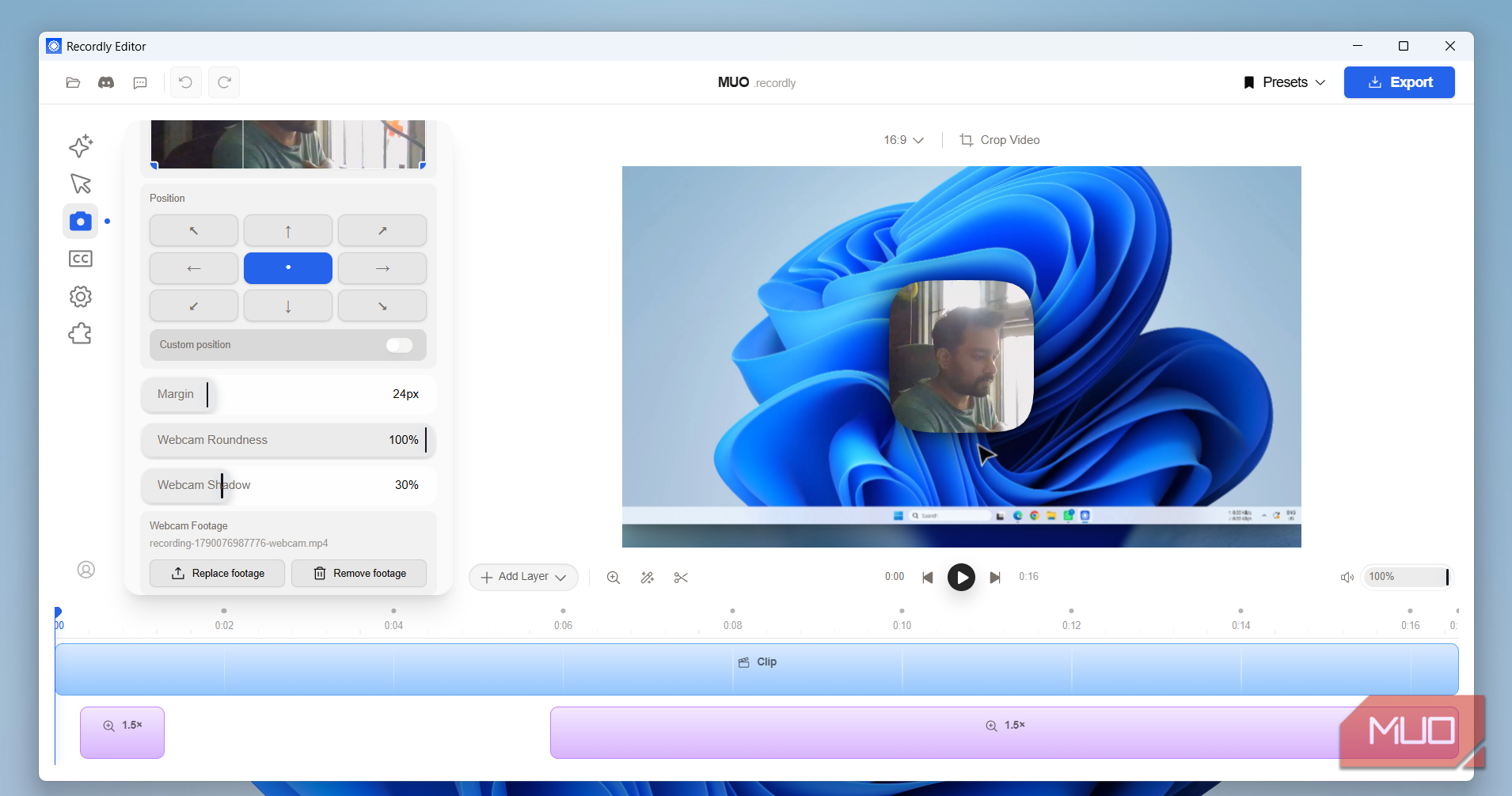Image resolution: width=1512 pixels, height=796 pixels.
Task: Click the 0:00 current time text
Action: [x=895, y=577]
